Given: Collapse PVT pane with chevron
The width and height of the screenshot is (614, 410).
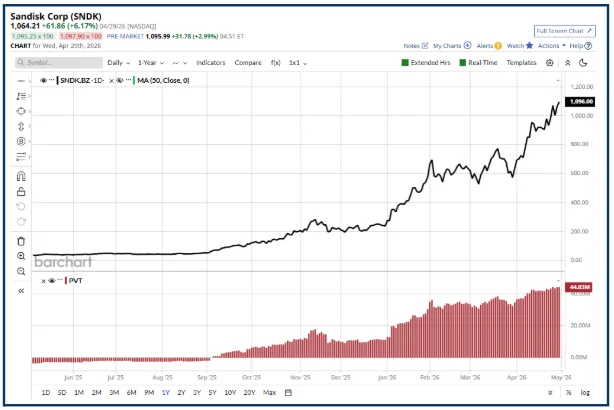Looking at the screenshot, I should coord(558,281).
